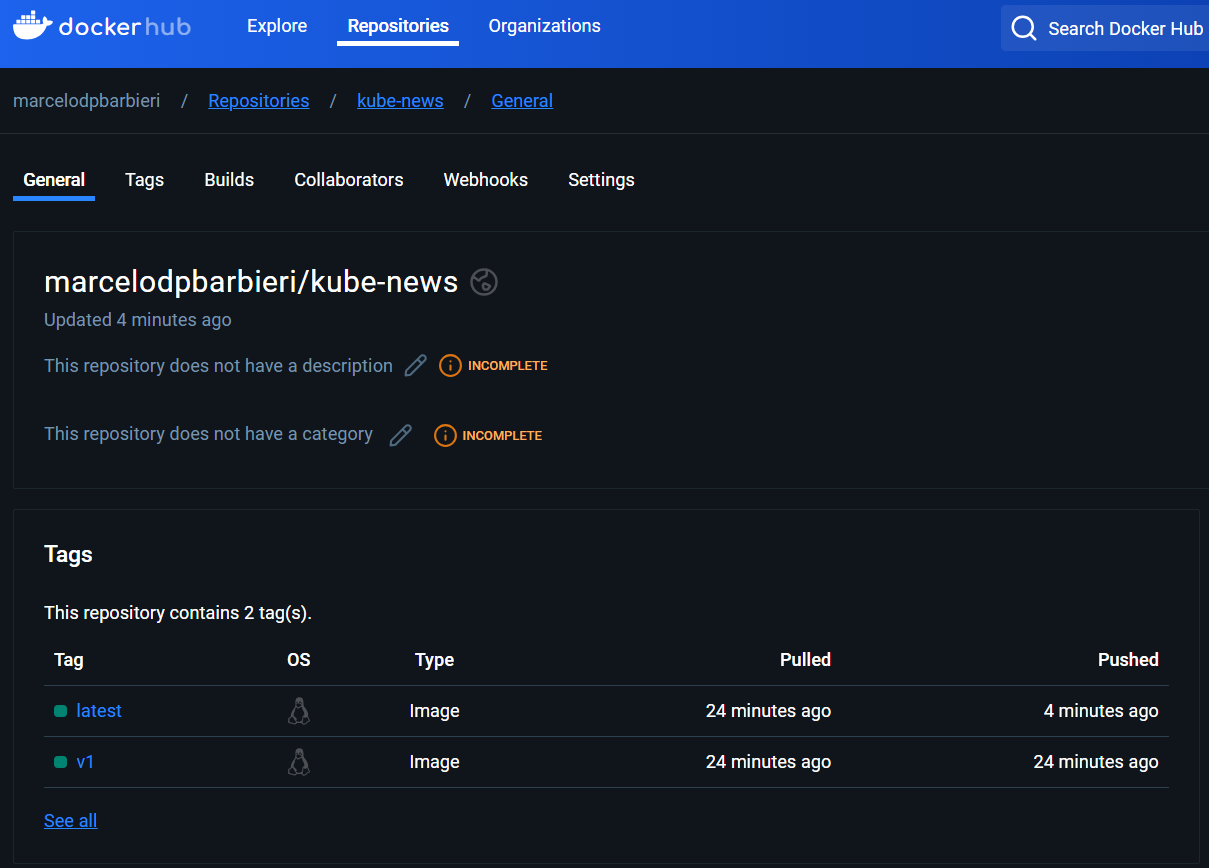Viewport: 1209px width, 868px height.
Task: Edit repository description pencil icon
Action: tap(415, 366)
